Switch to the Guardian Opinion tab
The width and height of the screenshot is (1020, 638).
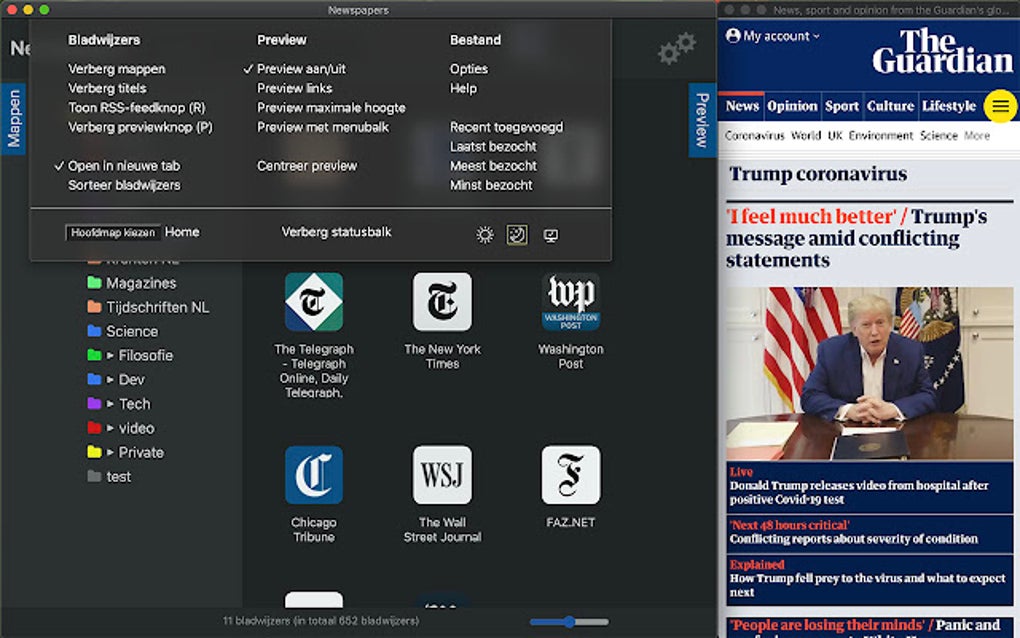pos(792,106)
